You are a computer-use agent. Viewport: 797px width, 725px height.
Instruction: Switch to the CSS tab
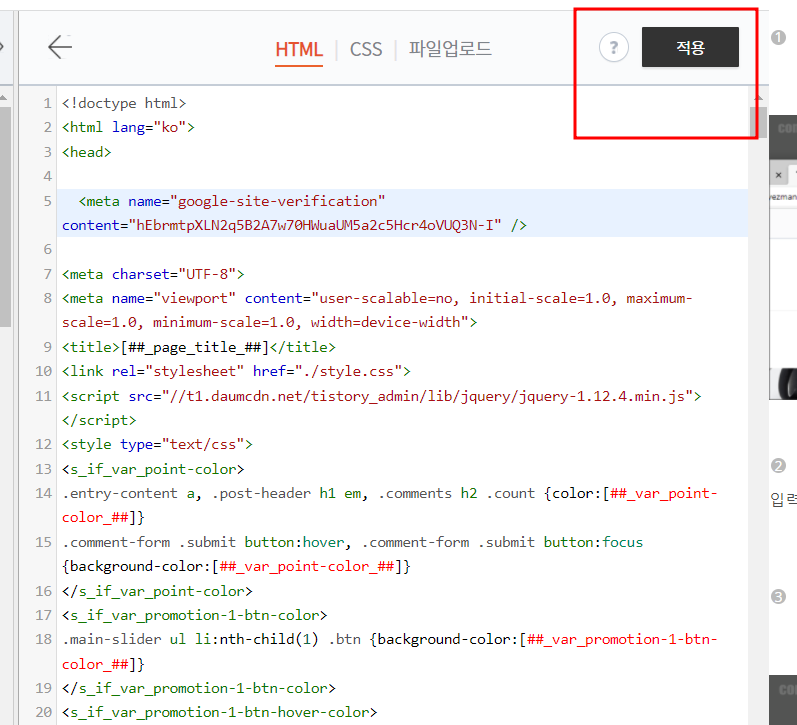[365, 50]
